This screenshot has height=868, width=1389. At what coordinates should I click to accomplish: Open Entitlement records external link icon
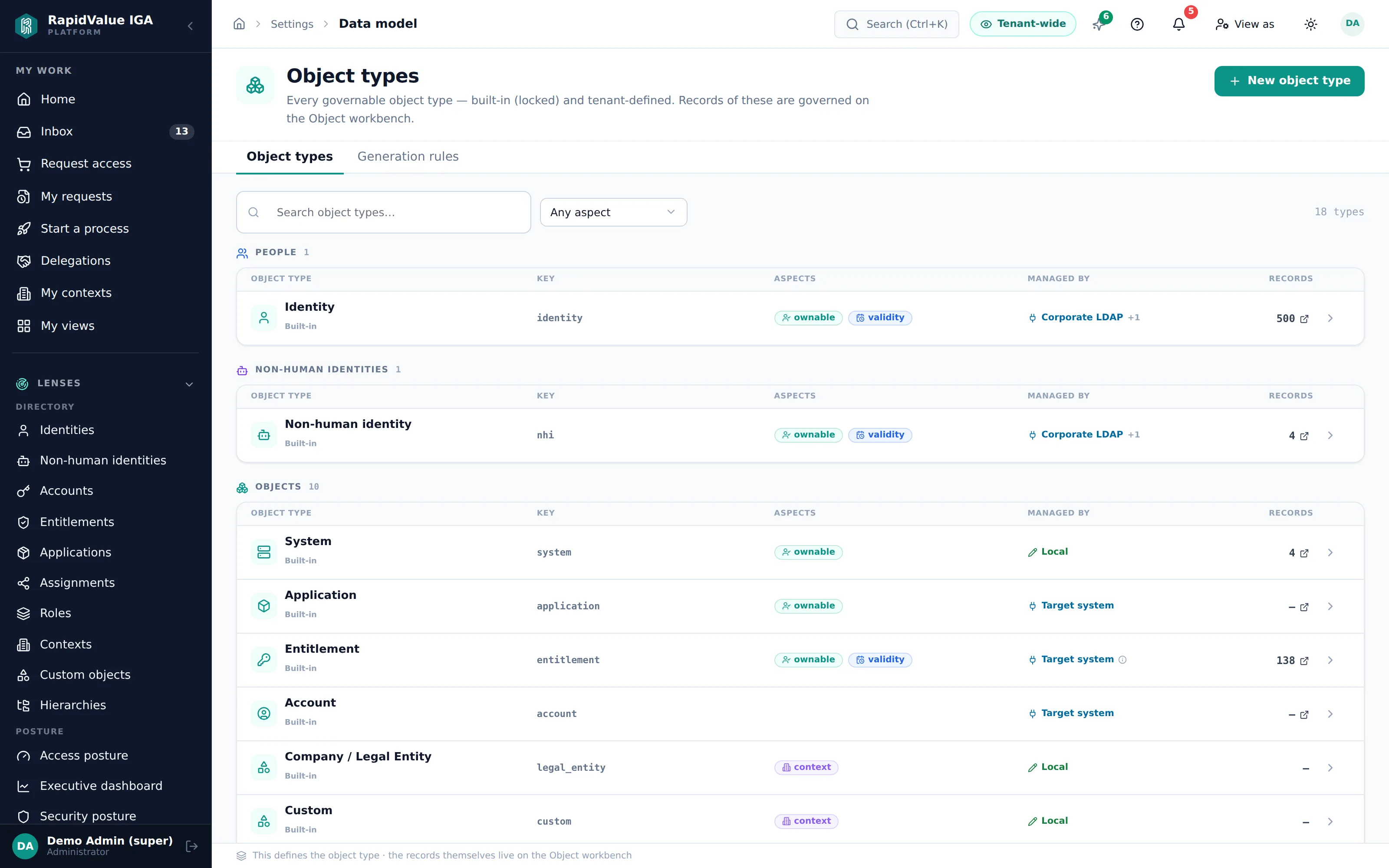pos(1304,661)
